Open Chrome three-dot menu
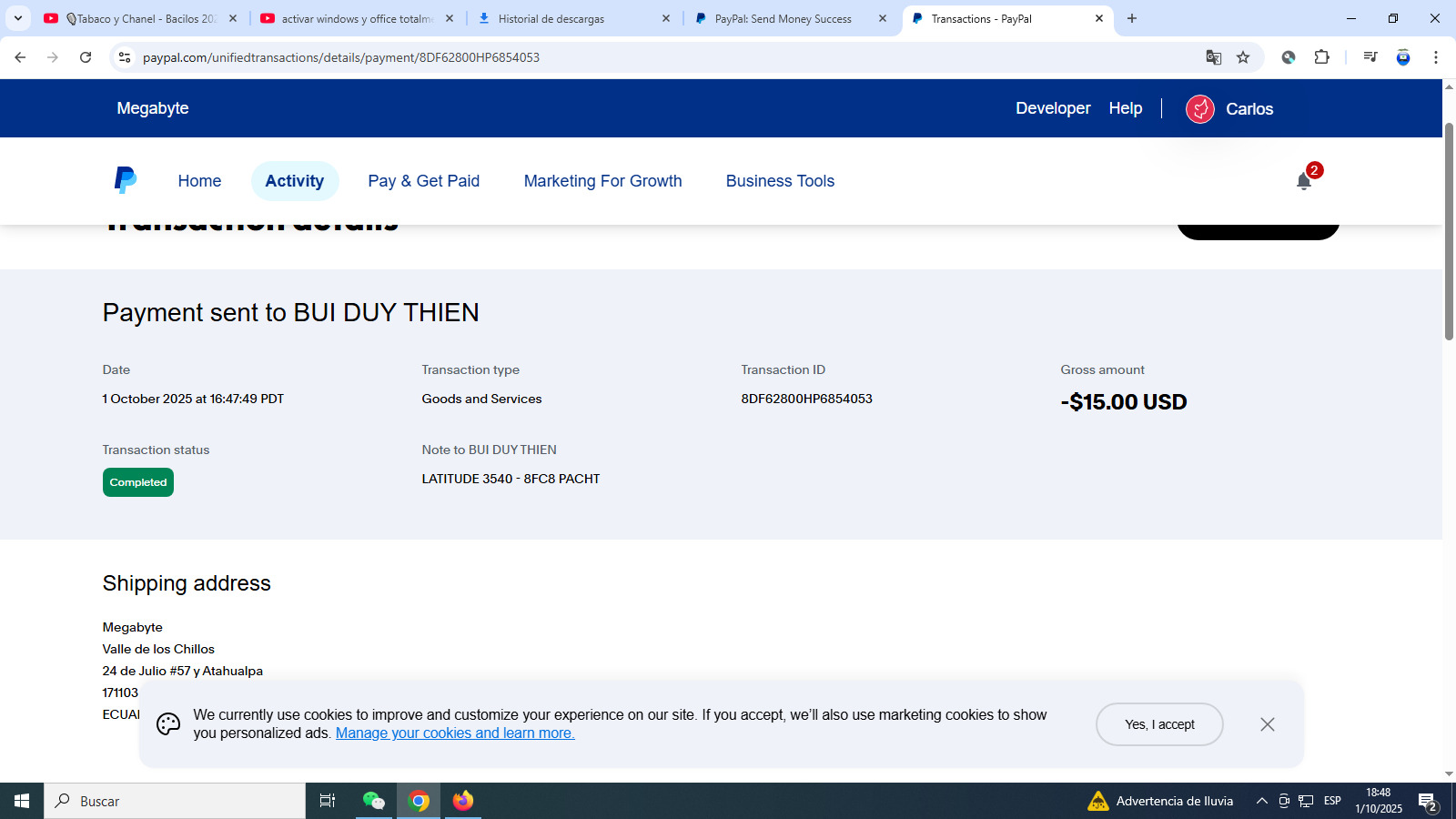The image size is (1456, 819). (x=1435, y=57)
